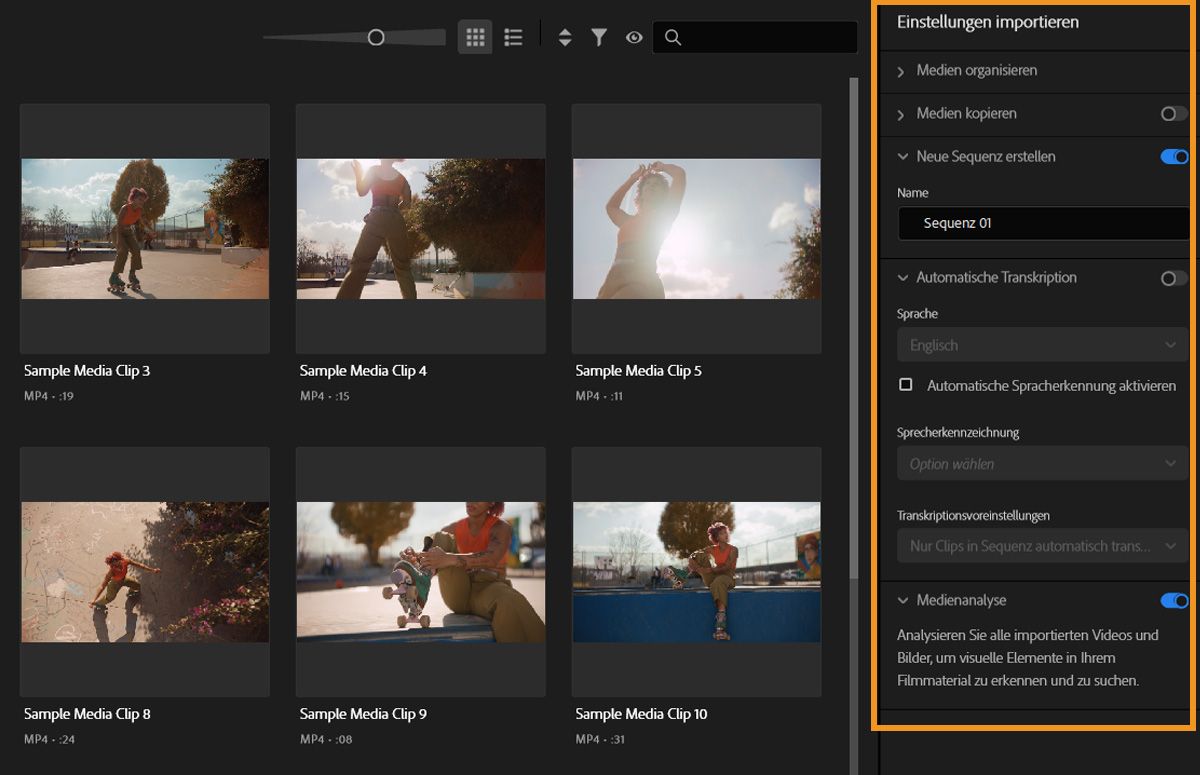Open the Transkriptionsvoreinstellungen dropdown

(x=1042, y=546)
